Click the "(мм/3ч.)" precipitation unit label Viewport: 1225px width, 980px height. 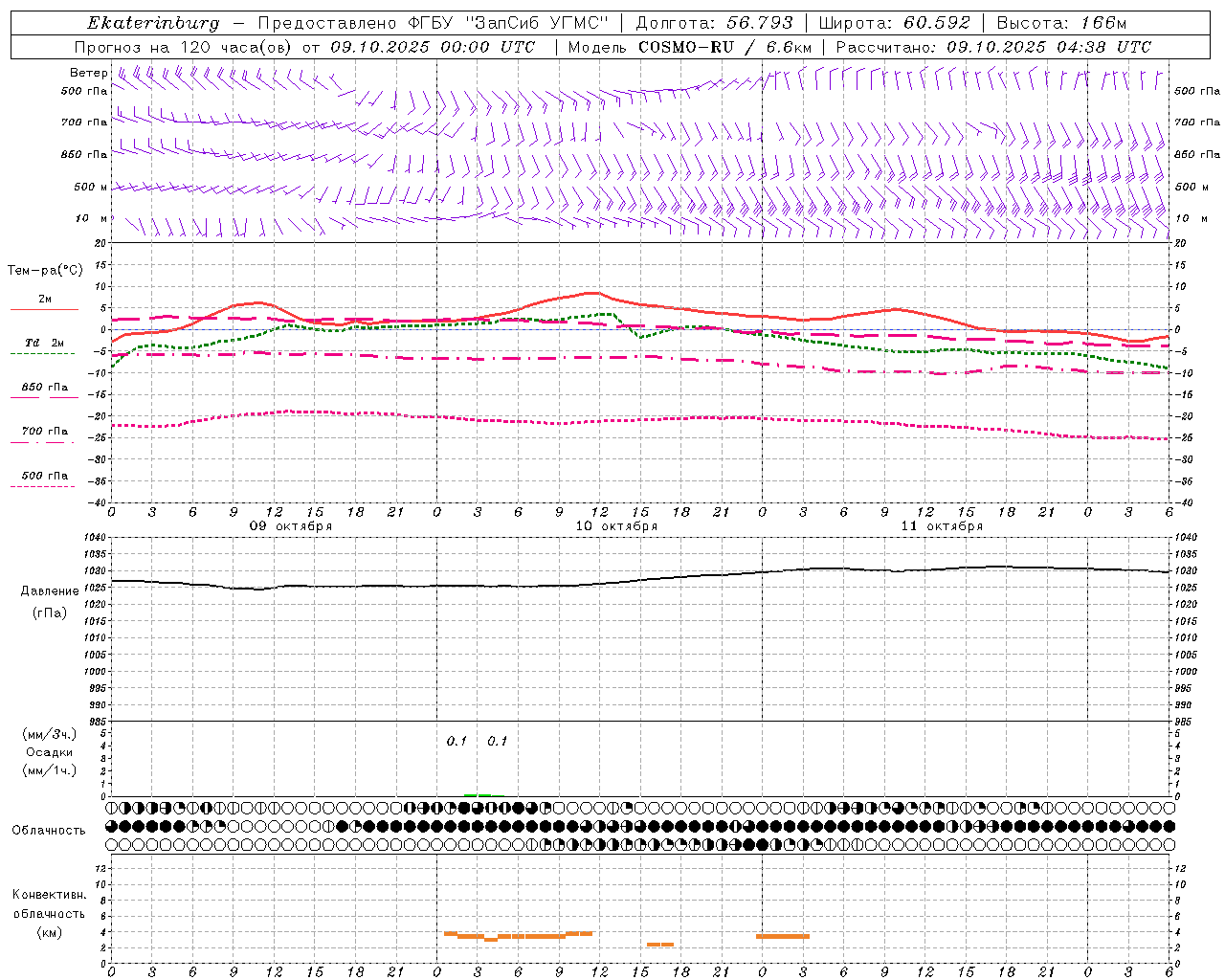click(49, 734)
